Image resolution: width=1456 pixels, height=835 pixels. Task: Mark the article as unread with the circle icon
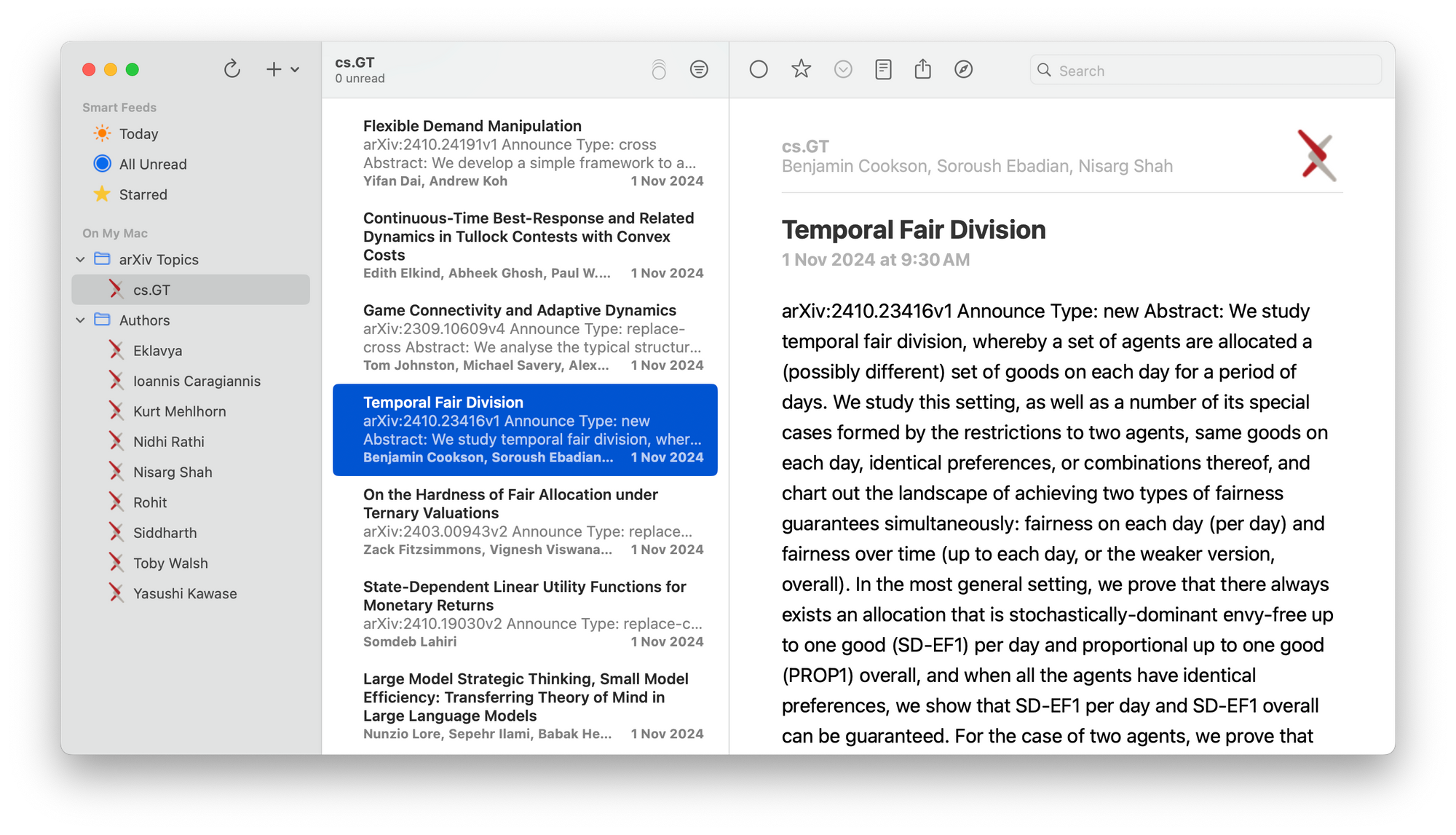tap(759, 69)
